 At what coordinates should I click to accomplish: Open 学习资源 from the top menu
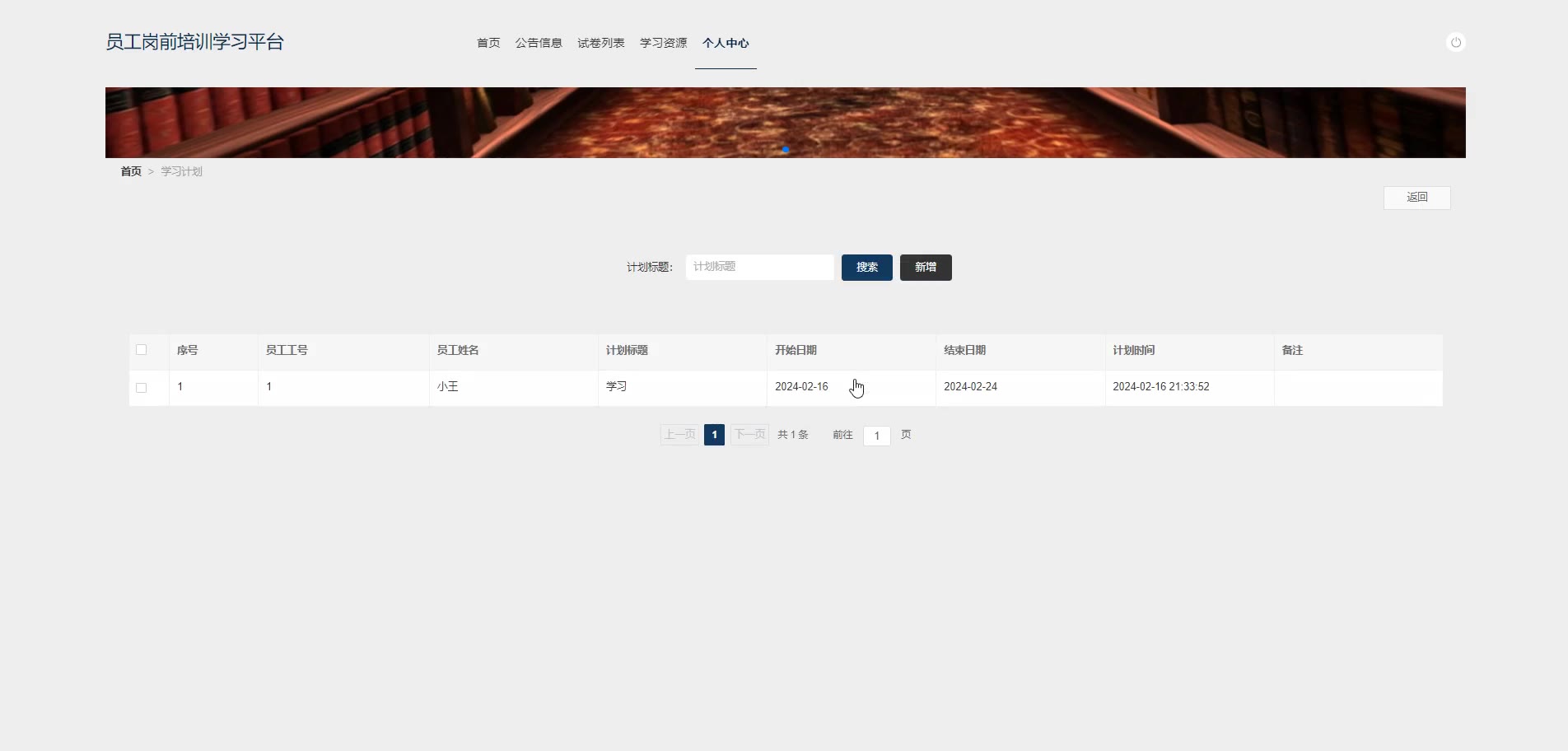663,43
